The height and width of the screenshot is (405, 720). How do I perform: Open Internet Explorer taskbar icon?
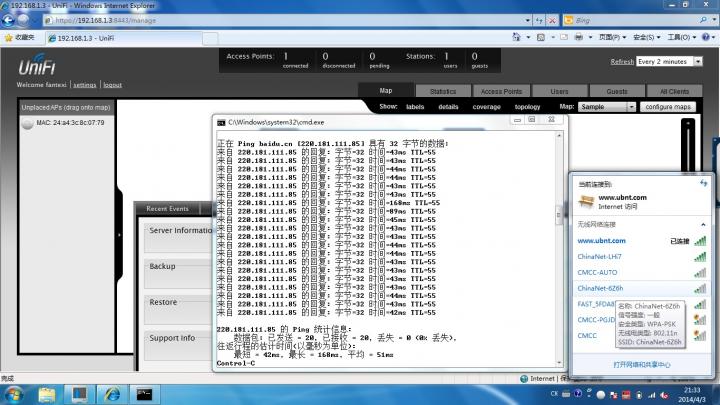coord(112,394)
